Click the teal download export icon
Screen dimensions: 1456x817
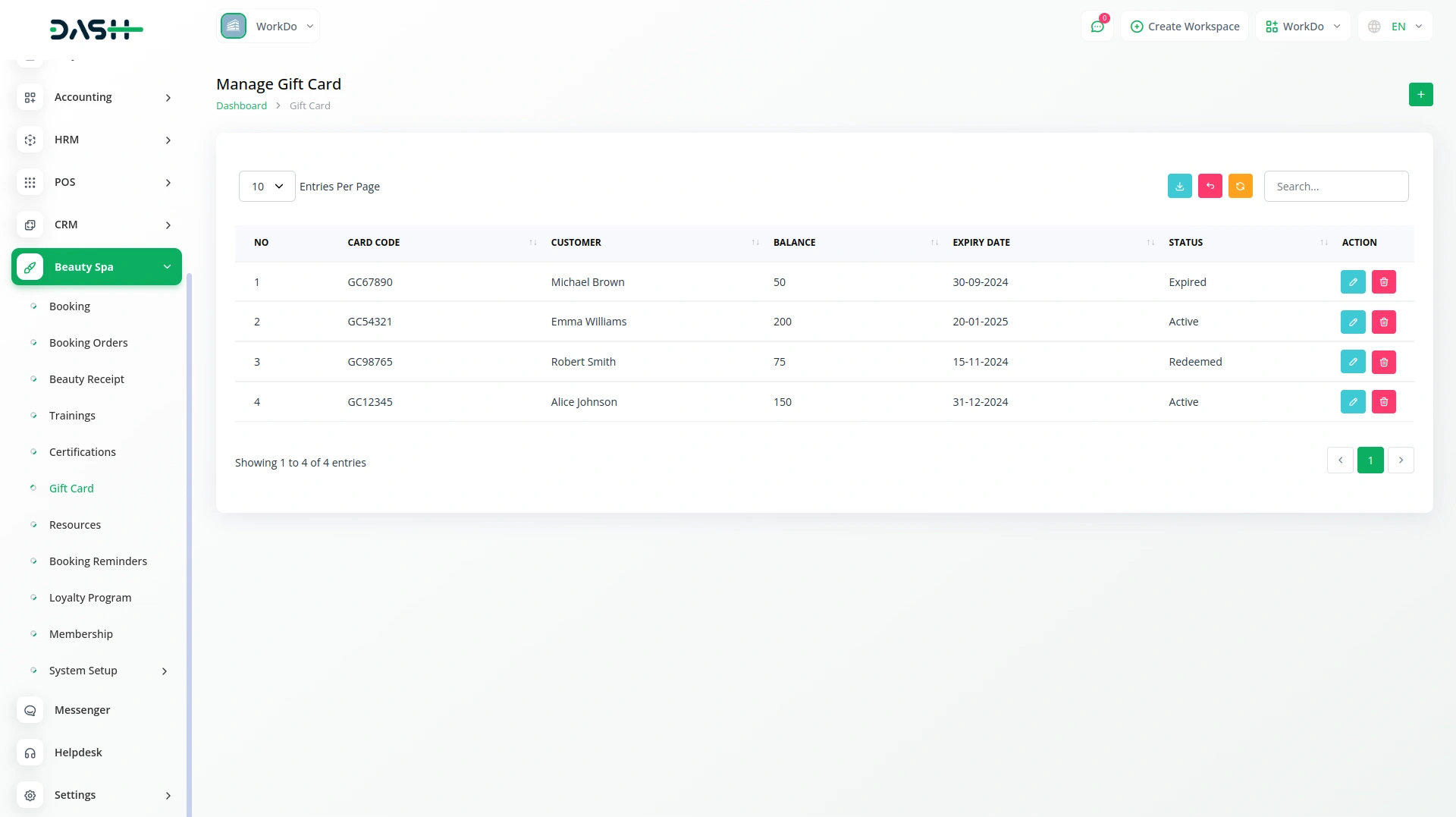(1179, 187)
